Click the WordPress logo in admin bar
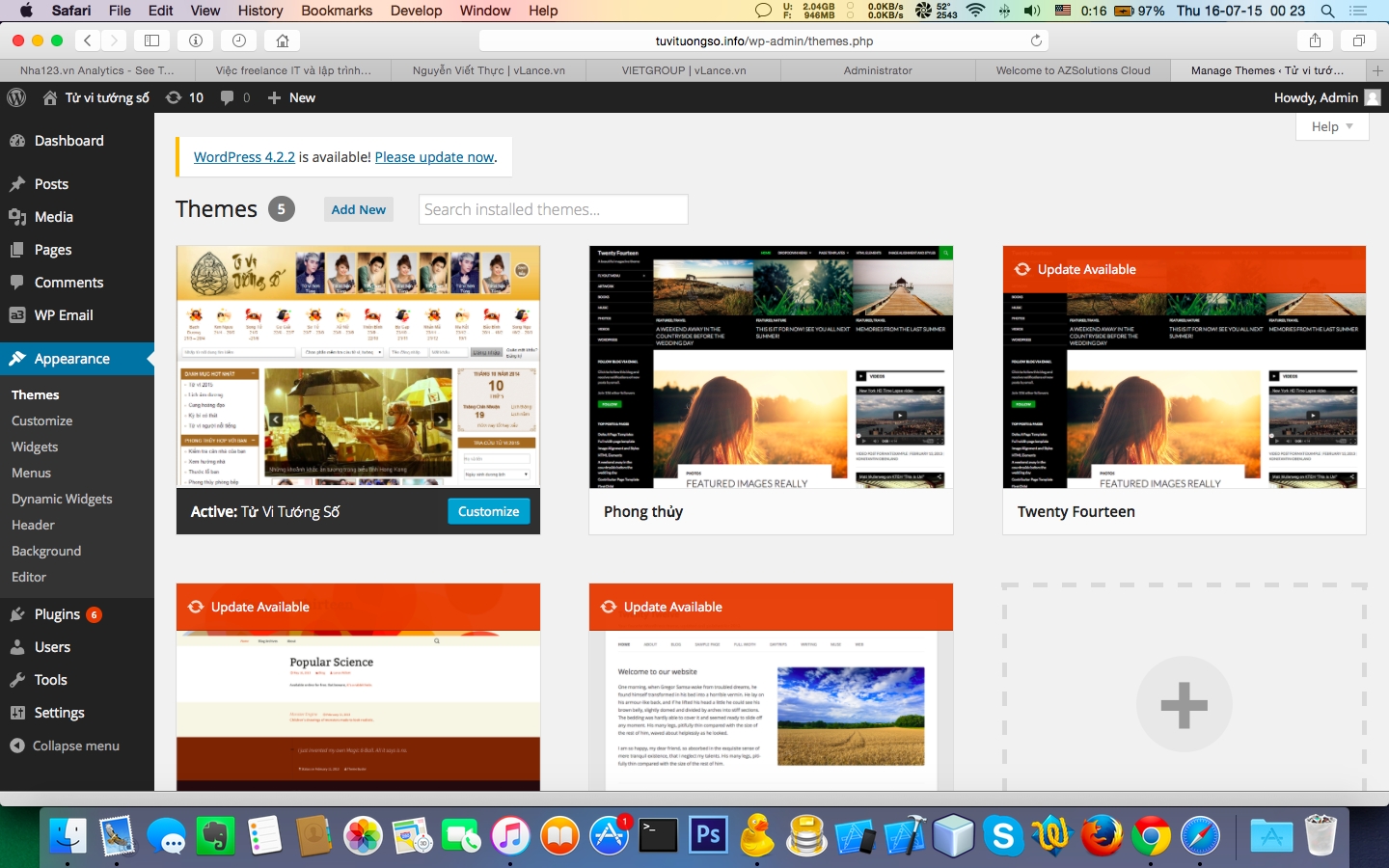Viewport: 1389px width, 868px height. [16, 97]
